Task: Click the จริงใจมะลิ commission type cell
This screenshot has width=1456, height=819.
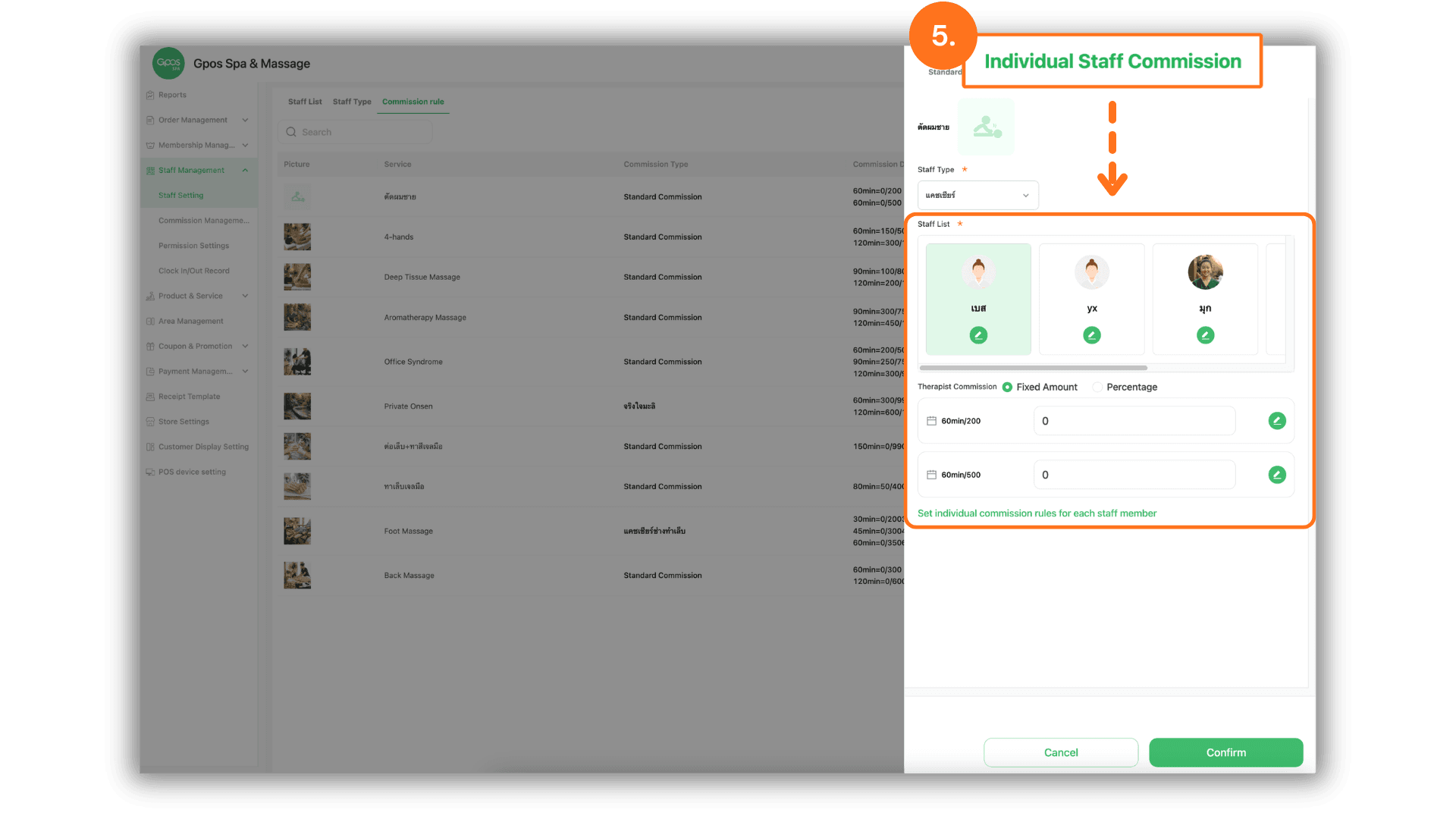Action: 639,406
